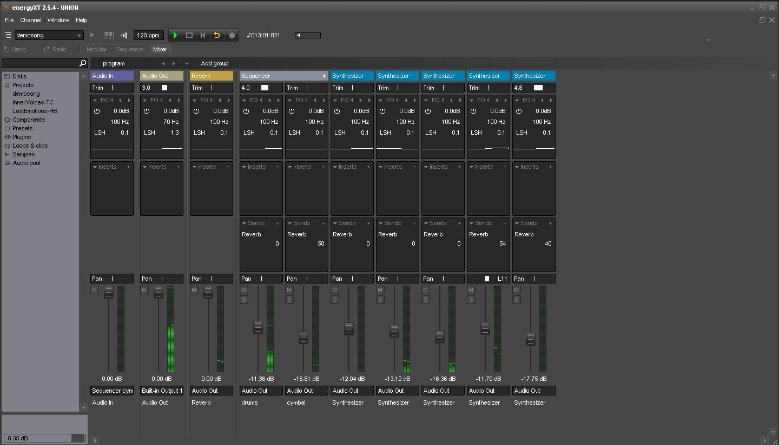This screenshot has width=779, height=445.
Task: Click the Add group button
Action: [x=215, y=63]
